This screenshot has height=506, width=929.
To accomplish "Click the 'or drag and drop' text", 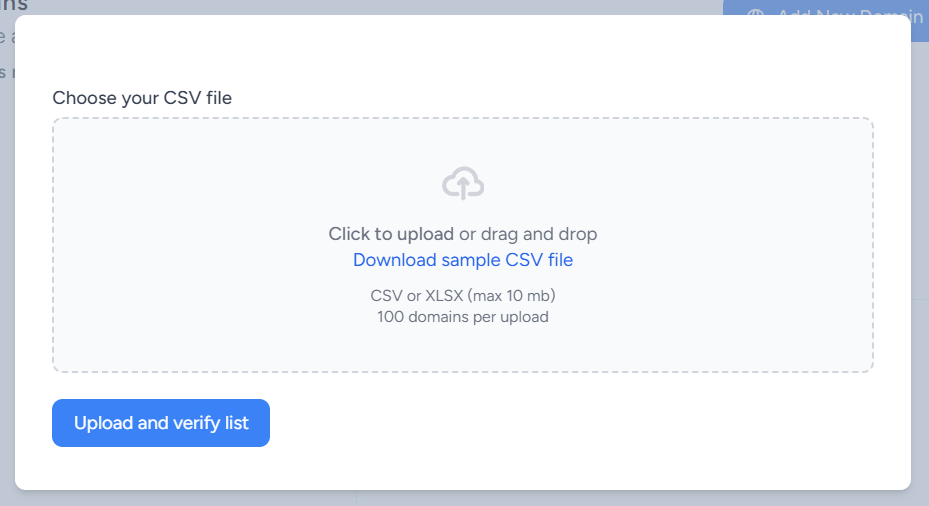I will click(x=528, y=233).
